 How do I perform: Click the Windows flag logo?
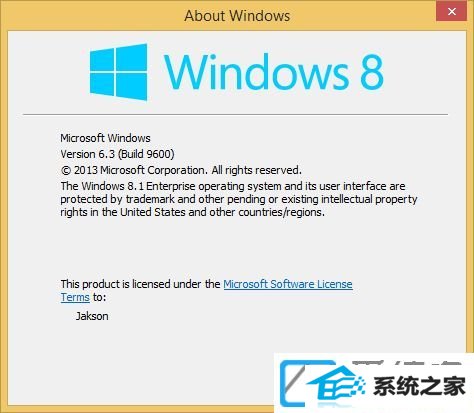pyautogui.click(x=119, y=72)
